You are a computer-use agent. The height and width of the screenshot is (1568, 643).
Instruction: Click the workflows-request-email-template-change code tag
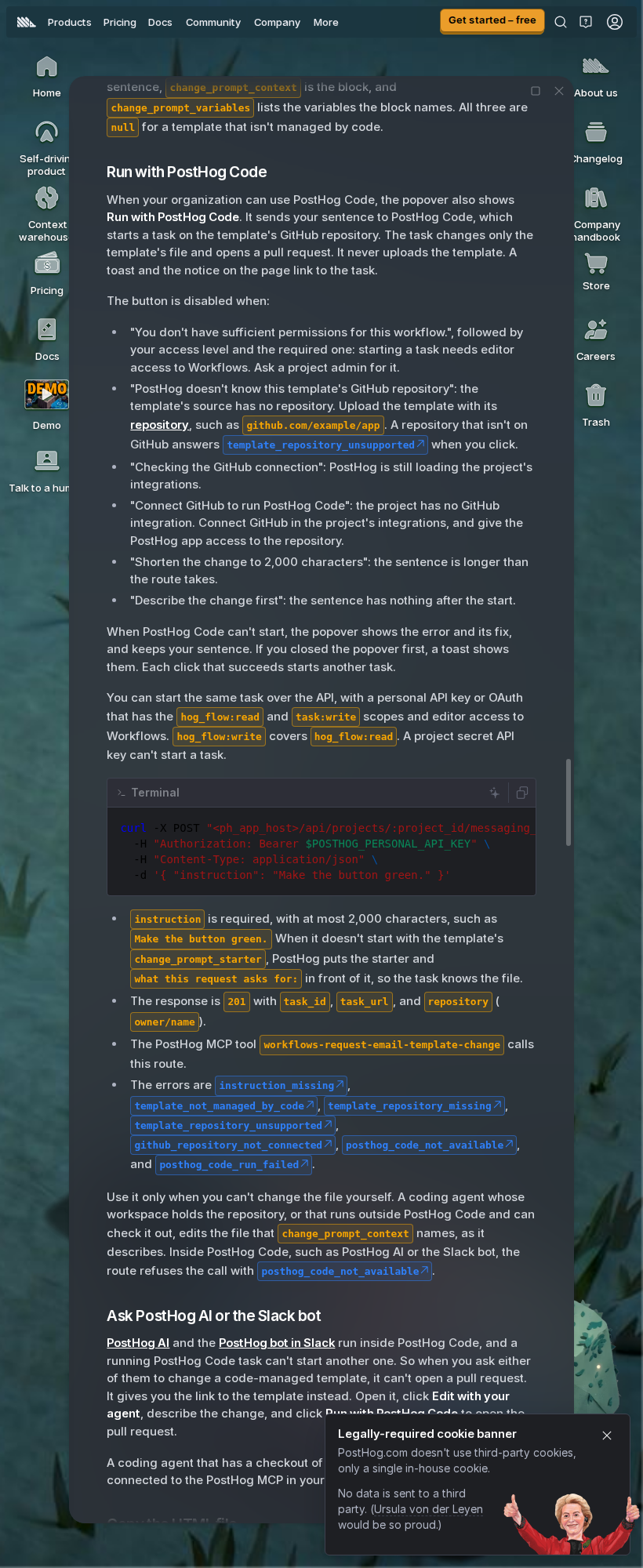tap(382, 1044)
